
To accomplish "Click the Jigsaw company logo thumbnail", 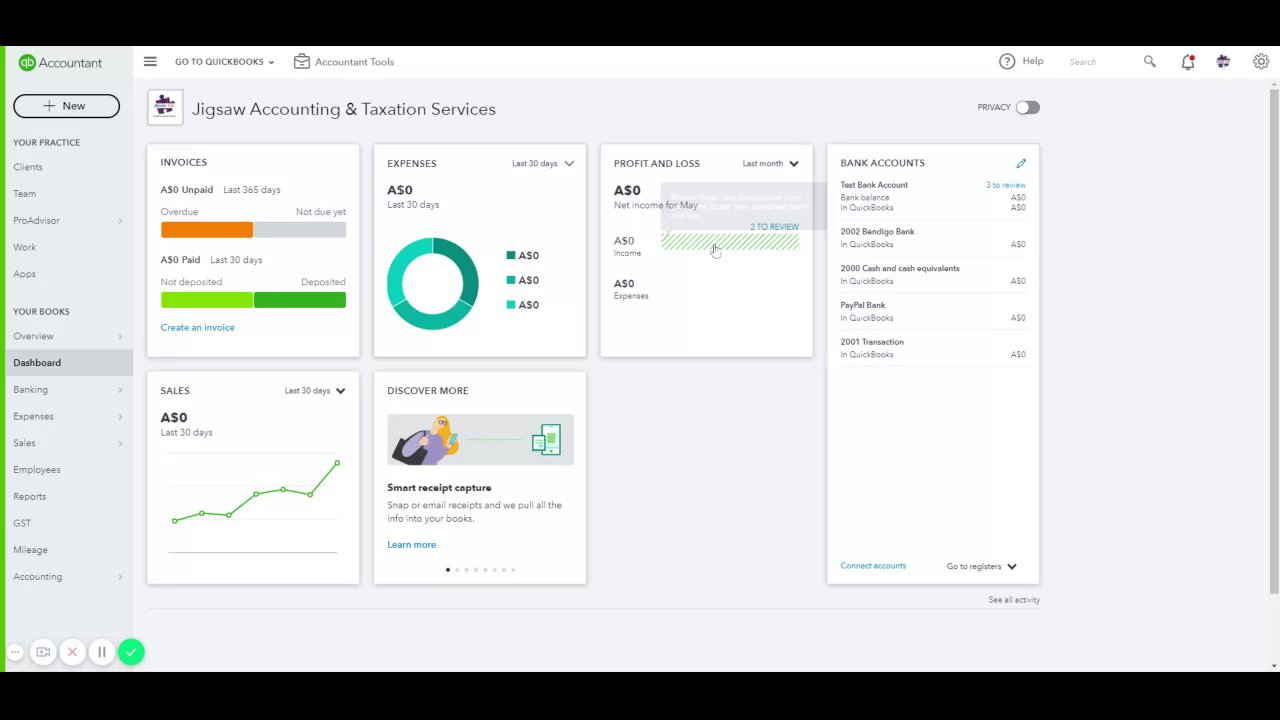I will [x=165, y=107].
